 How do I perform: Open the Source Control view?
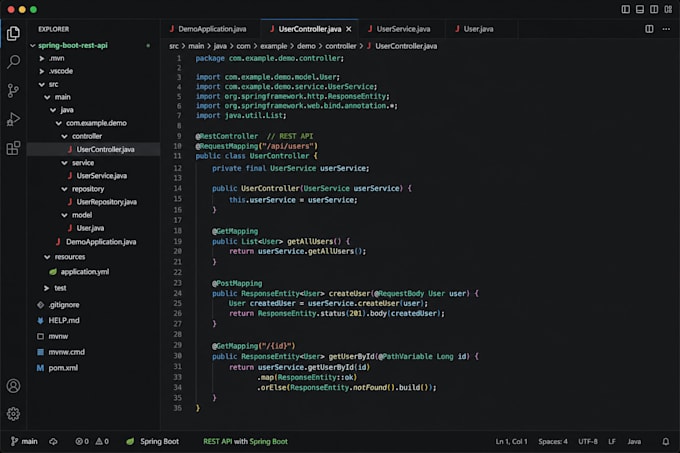pos(13,90)
